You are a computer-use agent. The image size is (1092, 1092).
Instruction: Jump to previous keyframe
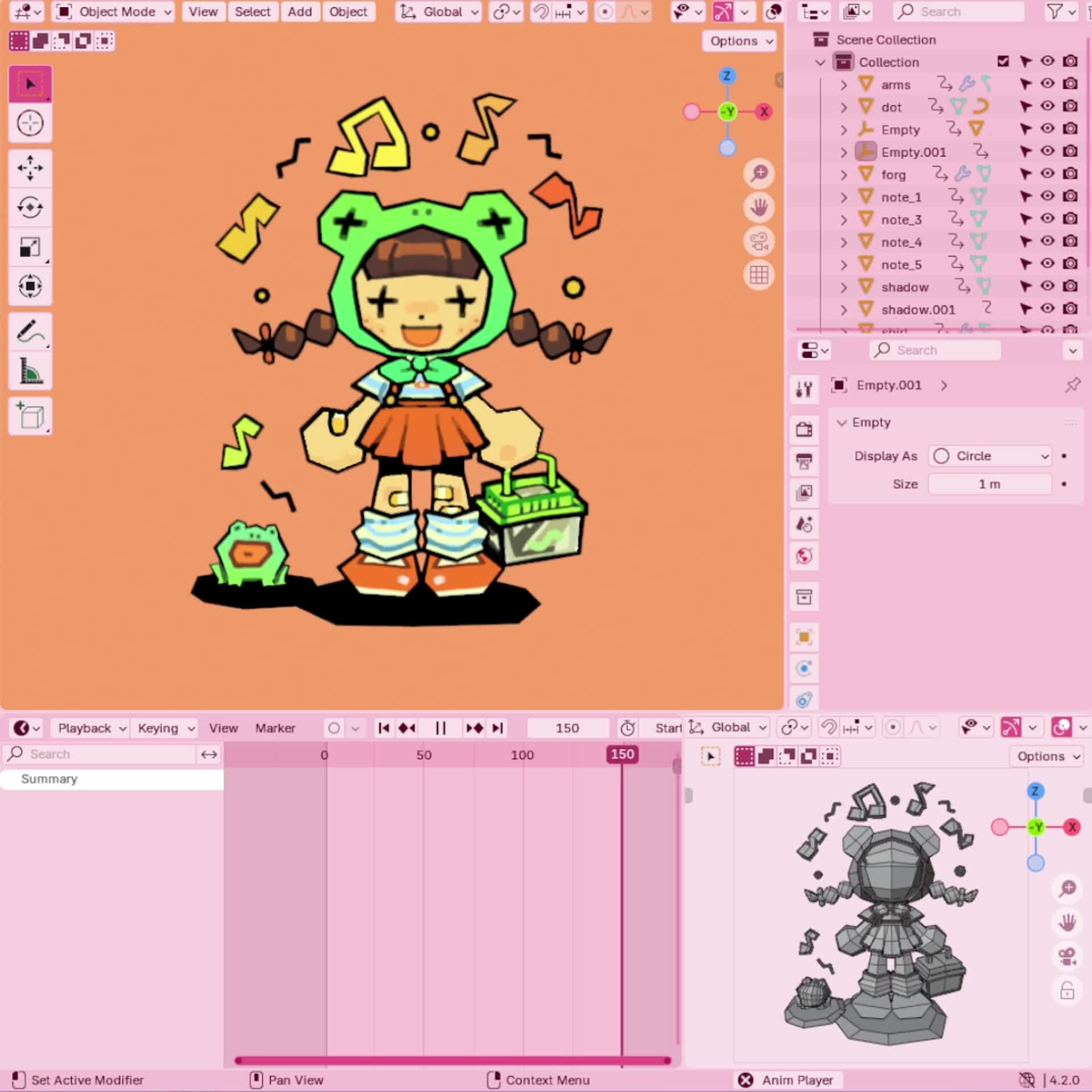407,728
